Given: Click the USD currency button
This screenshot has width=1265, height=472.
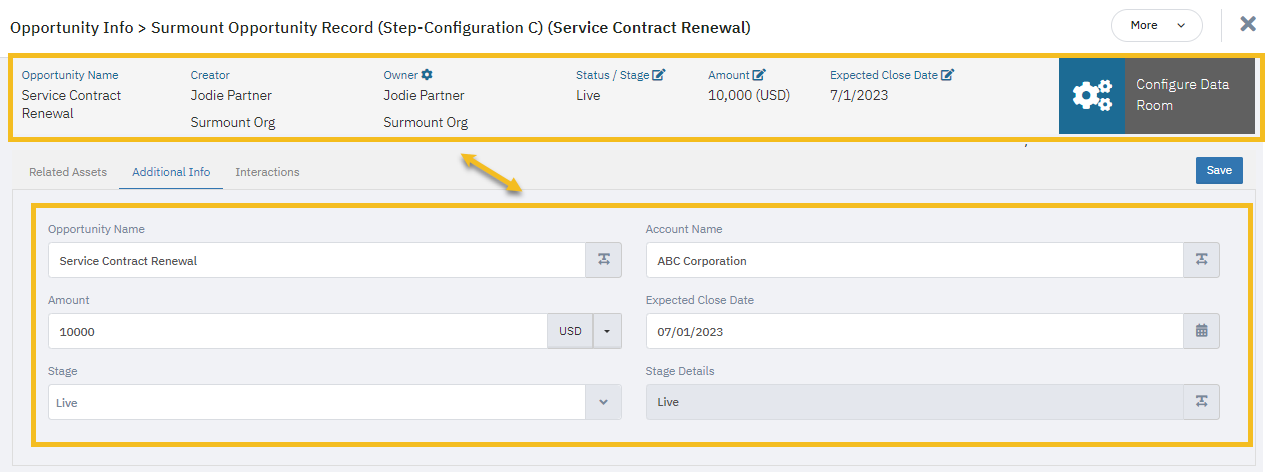Looking at the screenshot, I should (570, 331).
